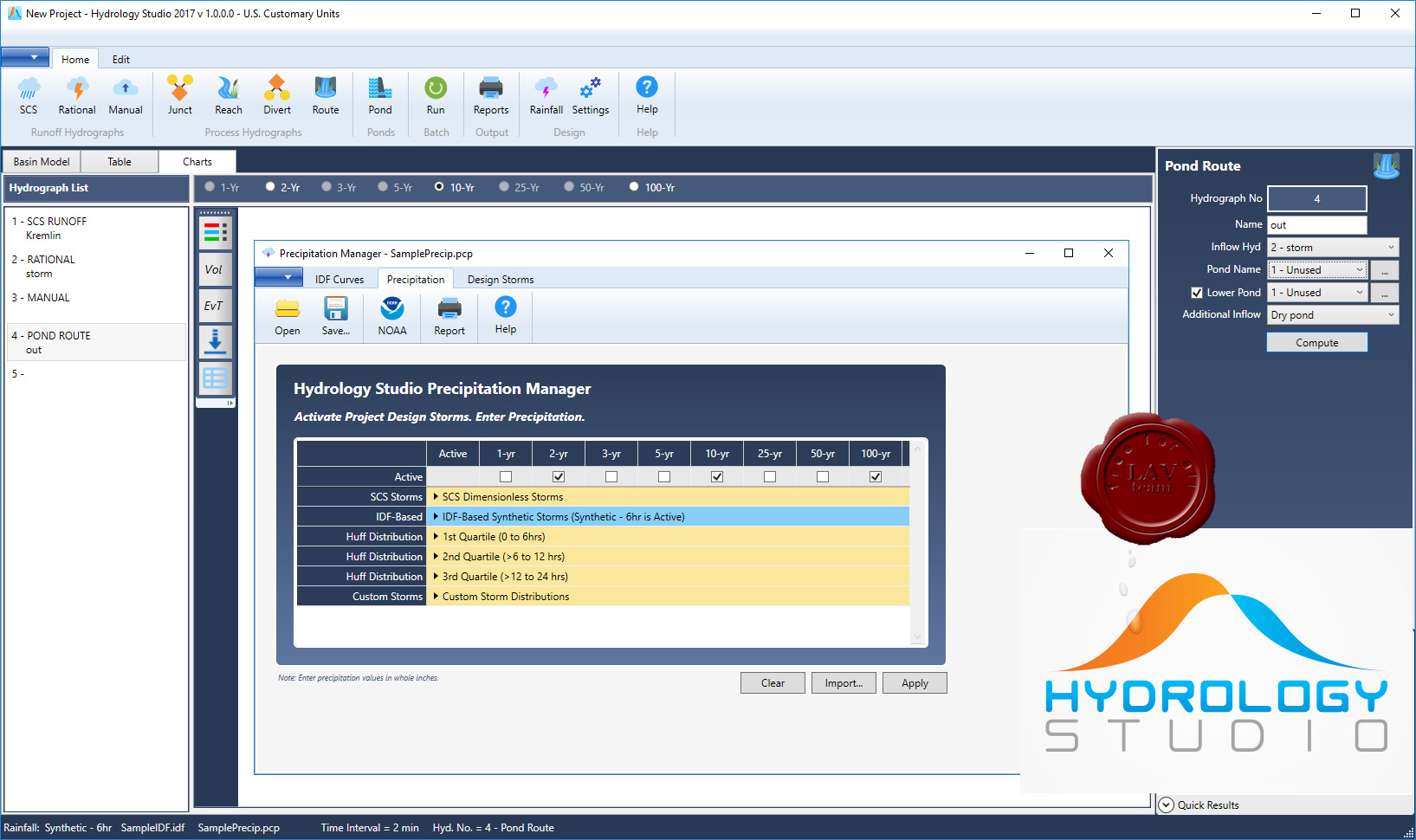
Task: Choose the Manual hydrograph tool
Action: tap(126, 96)
